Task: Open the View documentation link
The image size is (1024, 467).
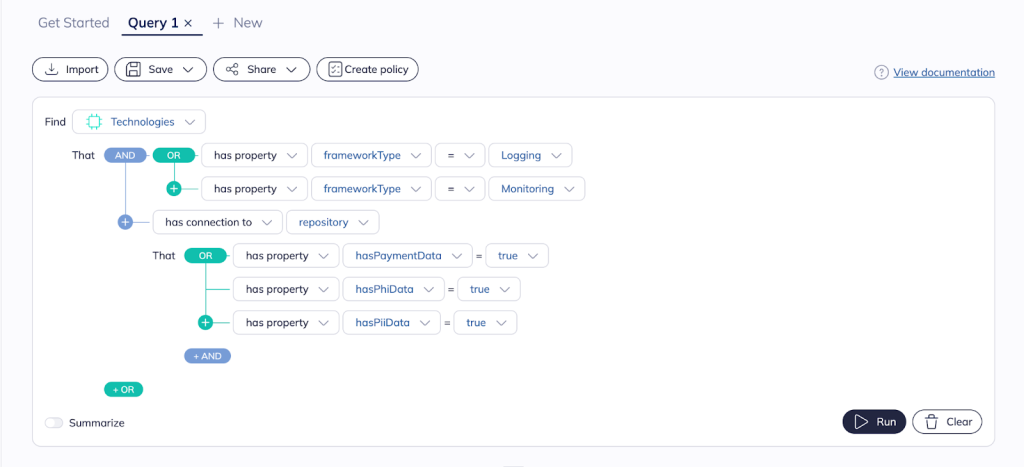Action: 943,72
